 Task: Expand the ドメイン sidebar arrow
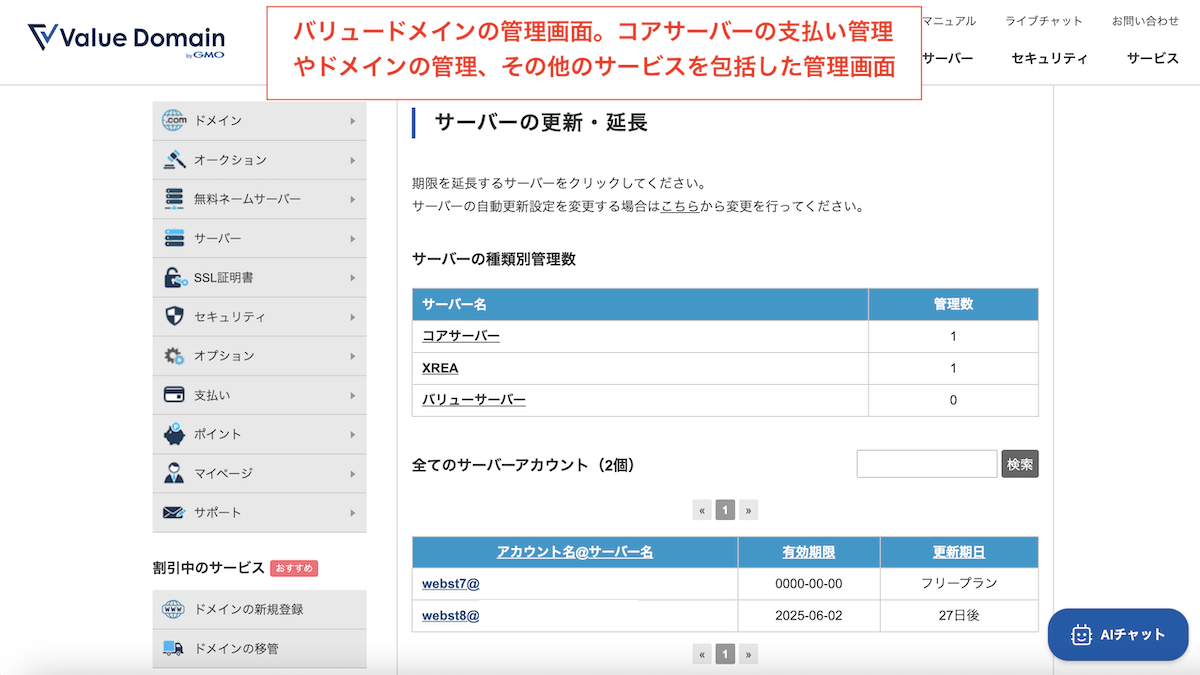coord(353,121)
